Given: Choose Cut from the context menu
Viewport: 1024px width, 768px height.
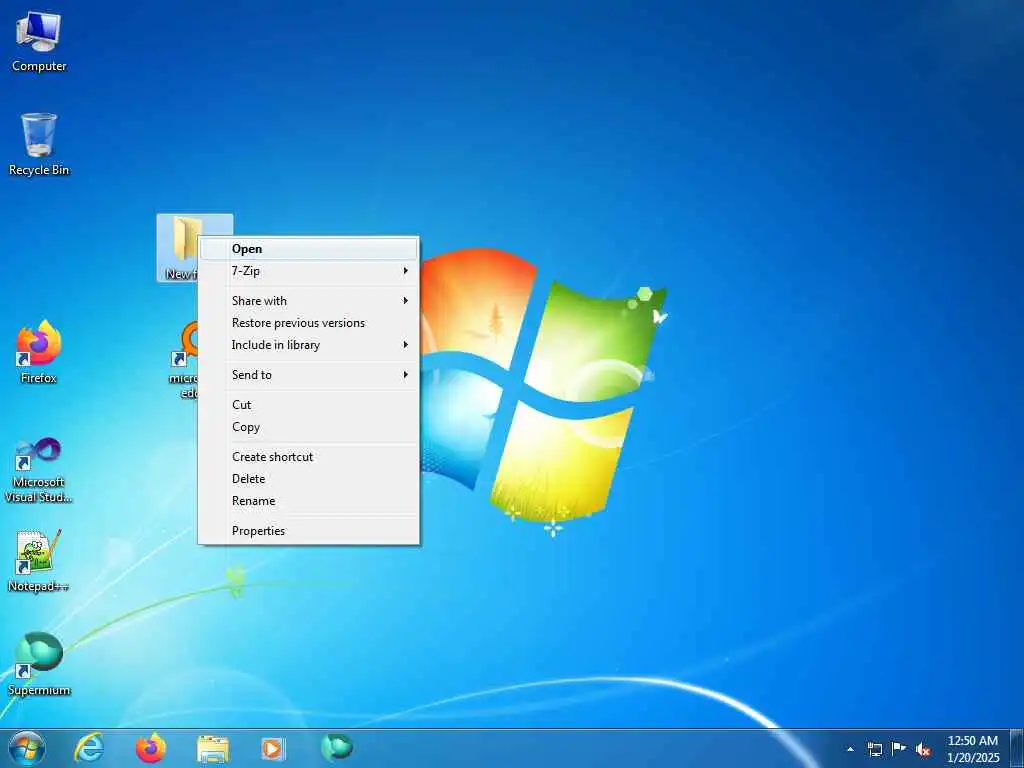Looking at the screenshot, I should [308, 405].
